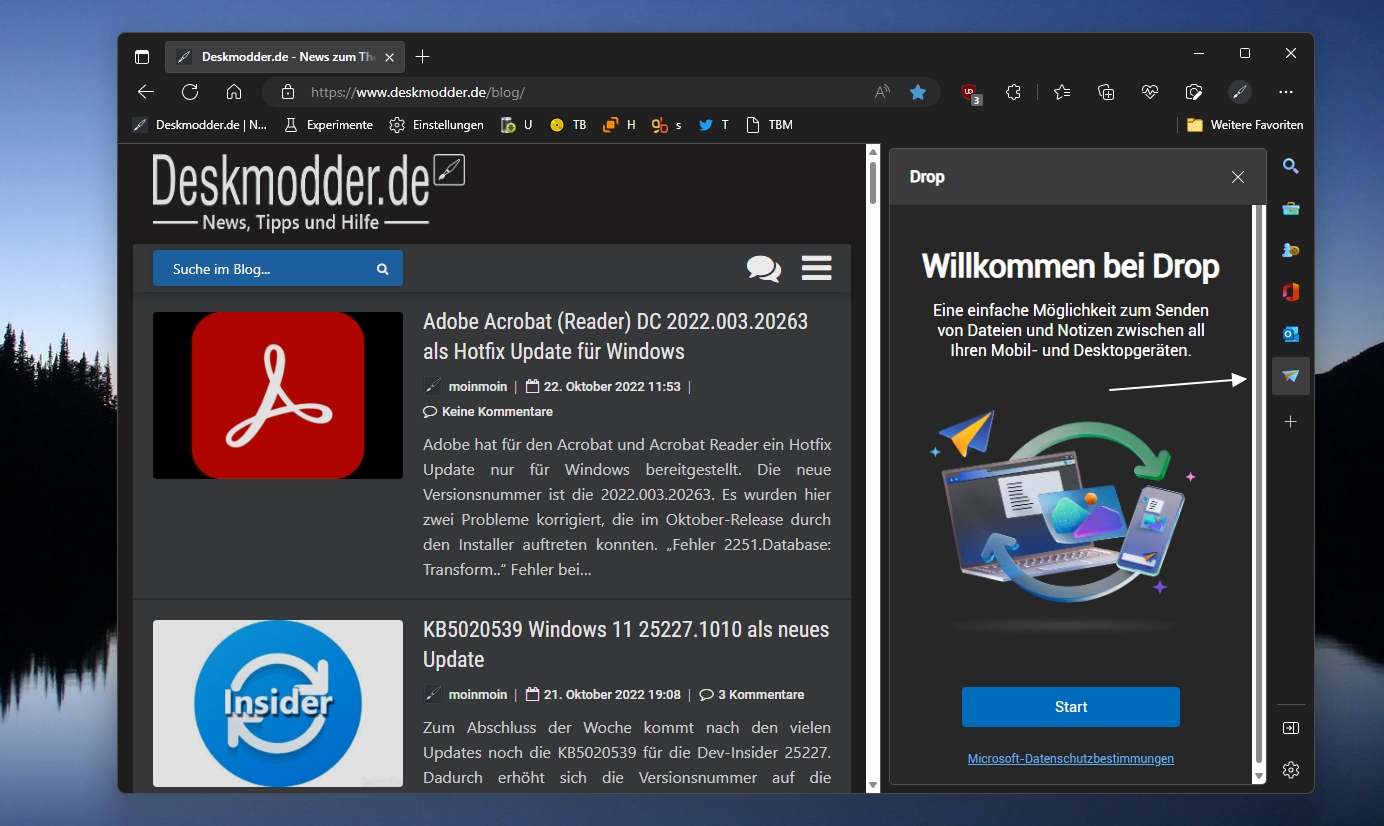Click the web page vertical scrollbar
The width and height of the screenshot is (1384, 826).
pyautogui.click(x=873, y=183)
